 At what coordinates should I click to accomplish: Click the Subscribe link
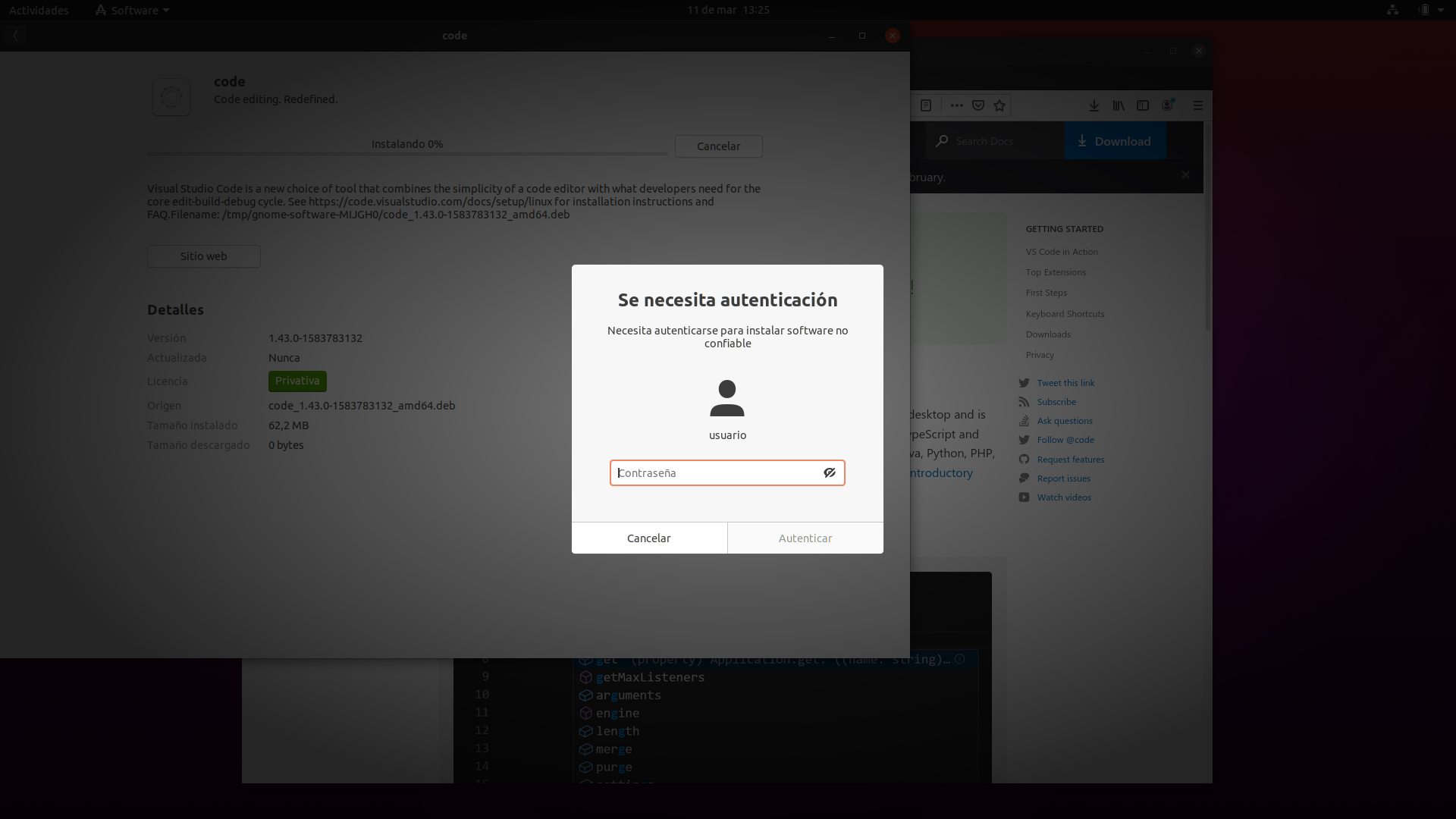1056,402
